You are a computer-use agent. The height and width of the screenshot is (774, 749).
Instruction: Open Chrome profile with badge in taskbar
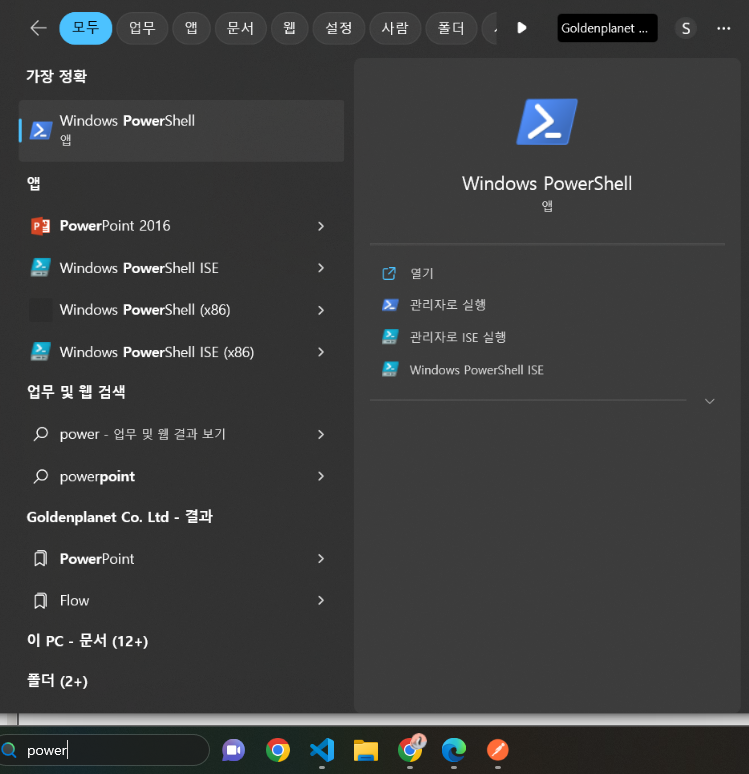[411, 749]
